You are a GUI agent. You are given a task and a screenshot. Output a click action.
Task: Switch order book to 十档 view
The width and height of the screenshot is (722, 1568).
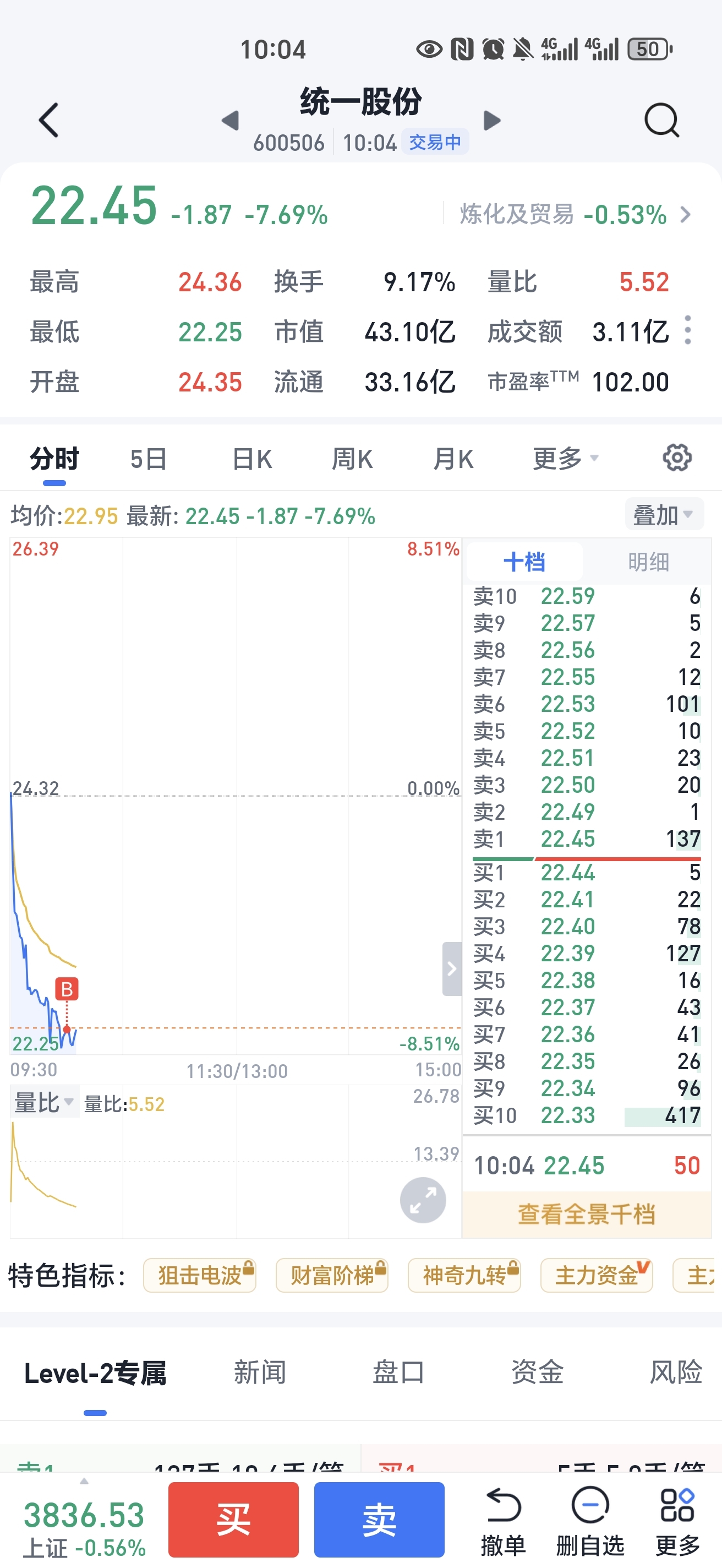click(x=524, y=561)
